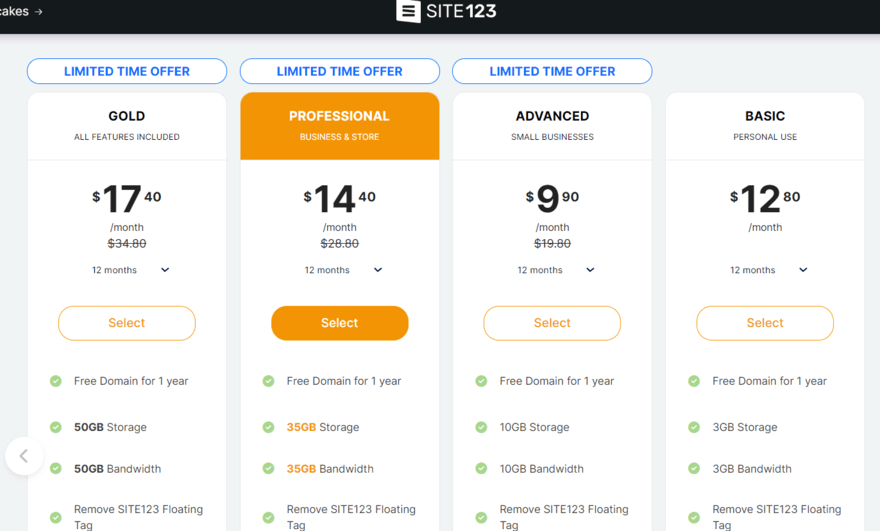Click checkmark beside 10GB Storage
The height and width of the screenshot is (531, 880).
click(481, 427)
